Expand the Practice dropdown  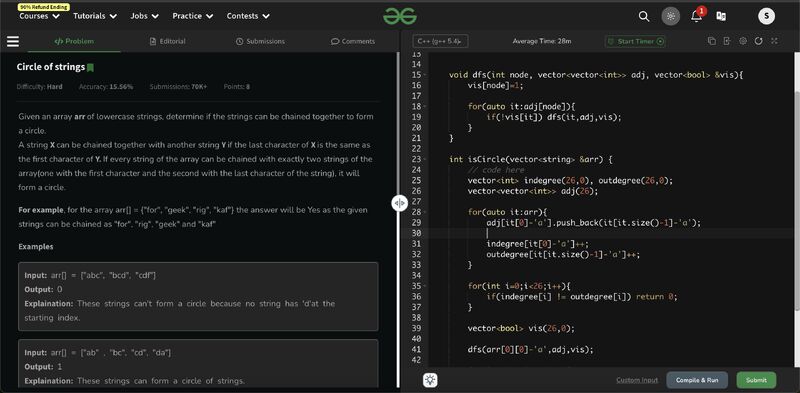tap(193, 16)
